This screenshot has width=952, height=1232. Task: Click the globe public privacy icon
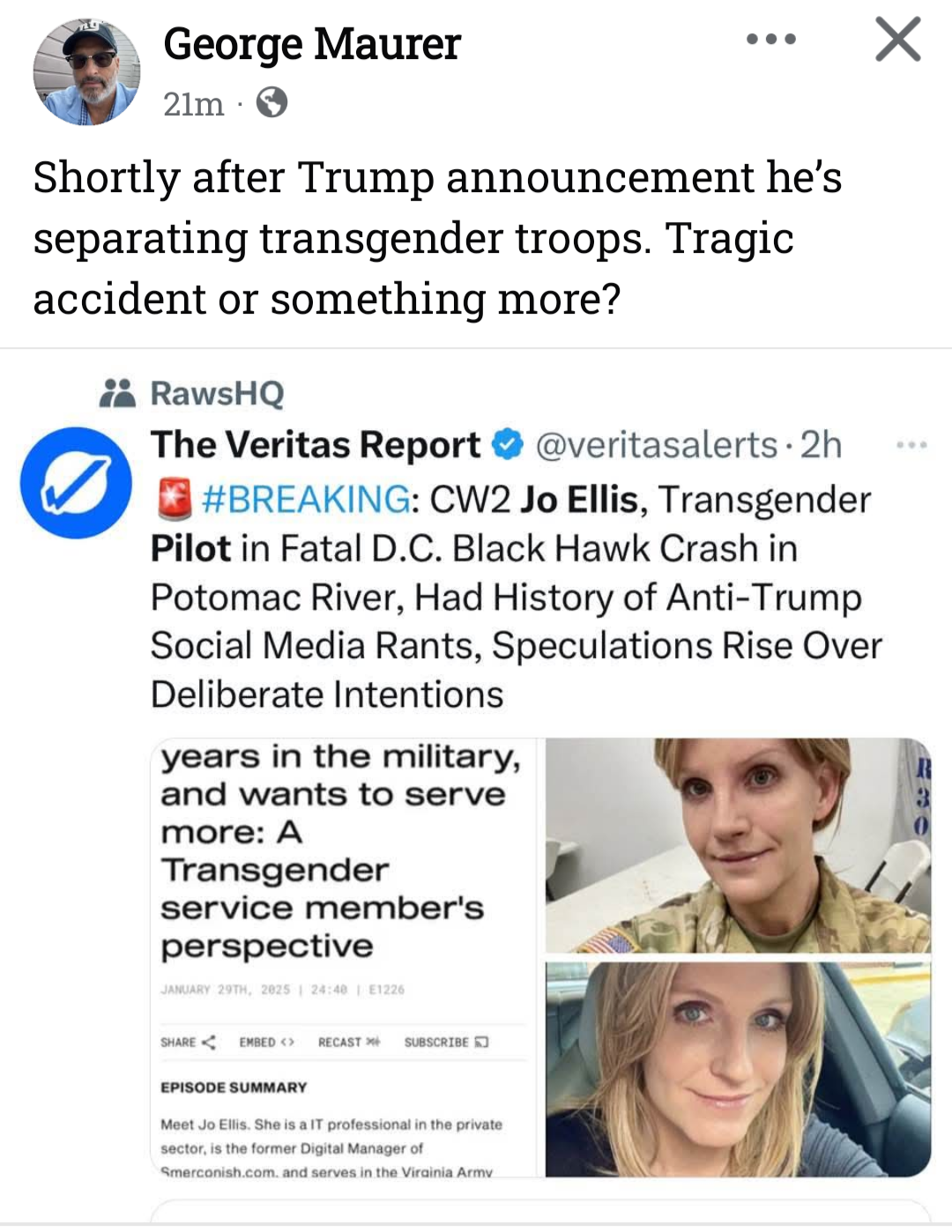(271, 103)
